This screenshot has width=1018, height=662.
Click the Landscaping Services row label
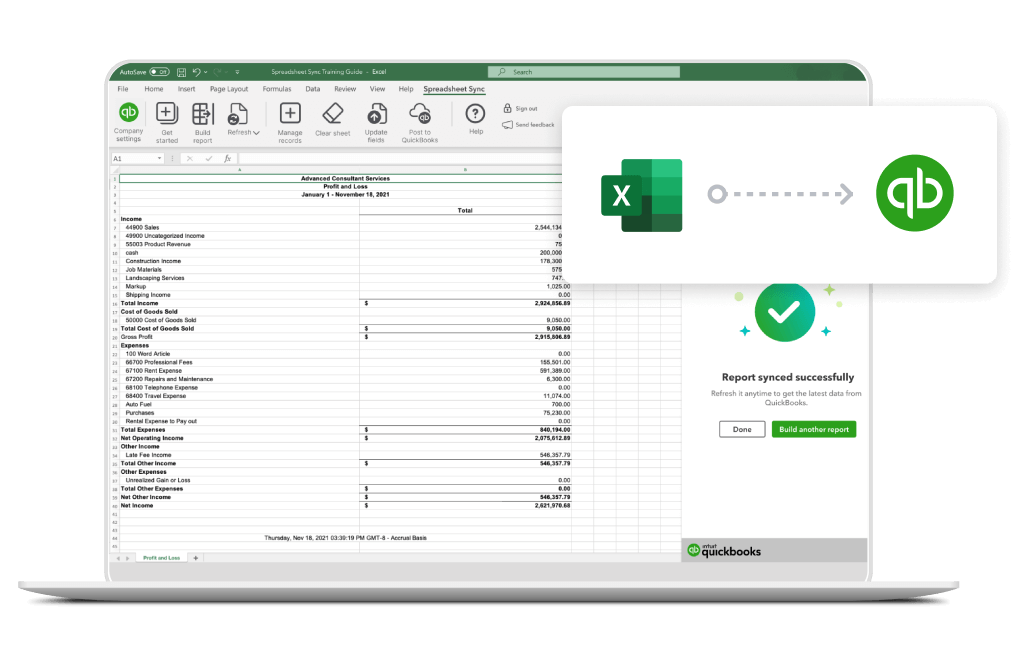155,278
